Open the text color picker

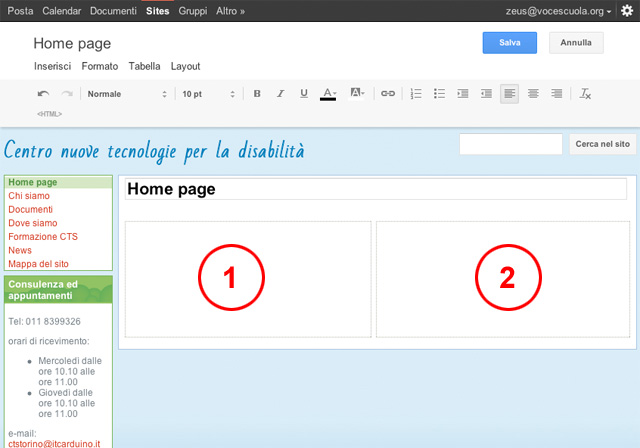coord(328,94)
